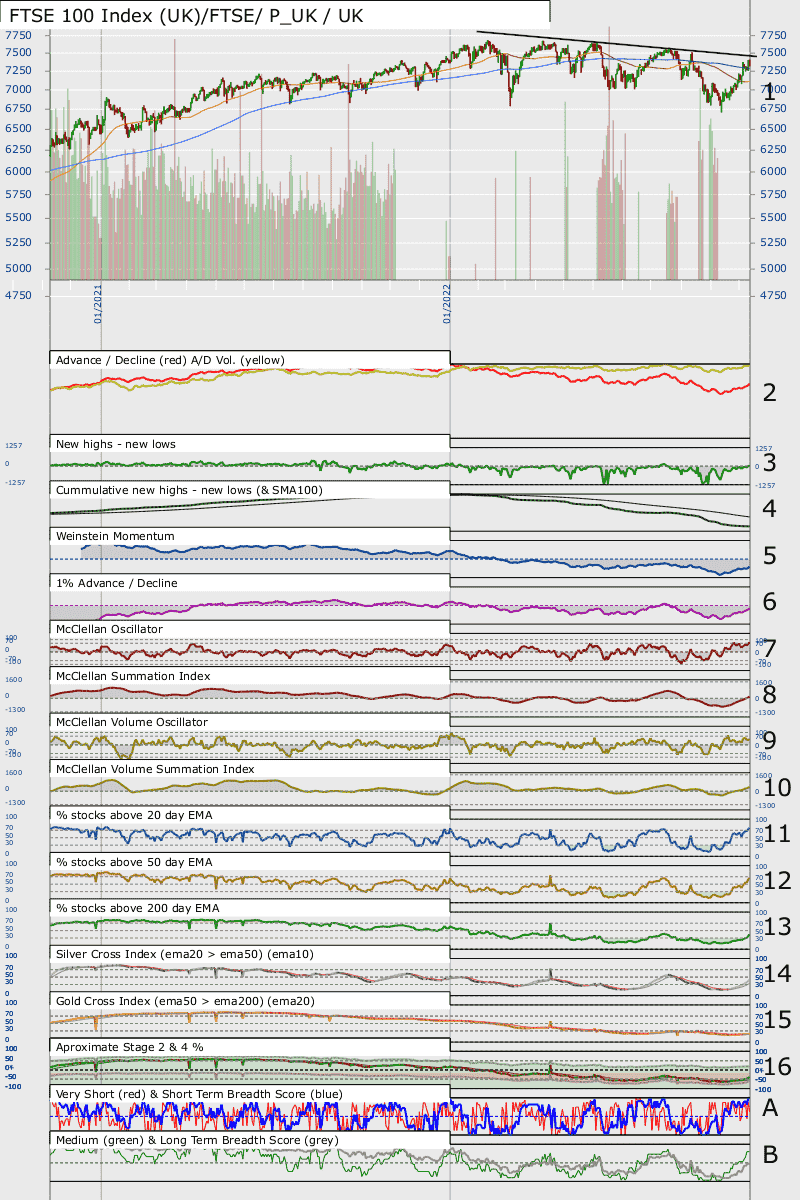Click the 5000 price label on right axis
The image size is (800, 1200).
point(774,268)
